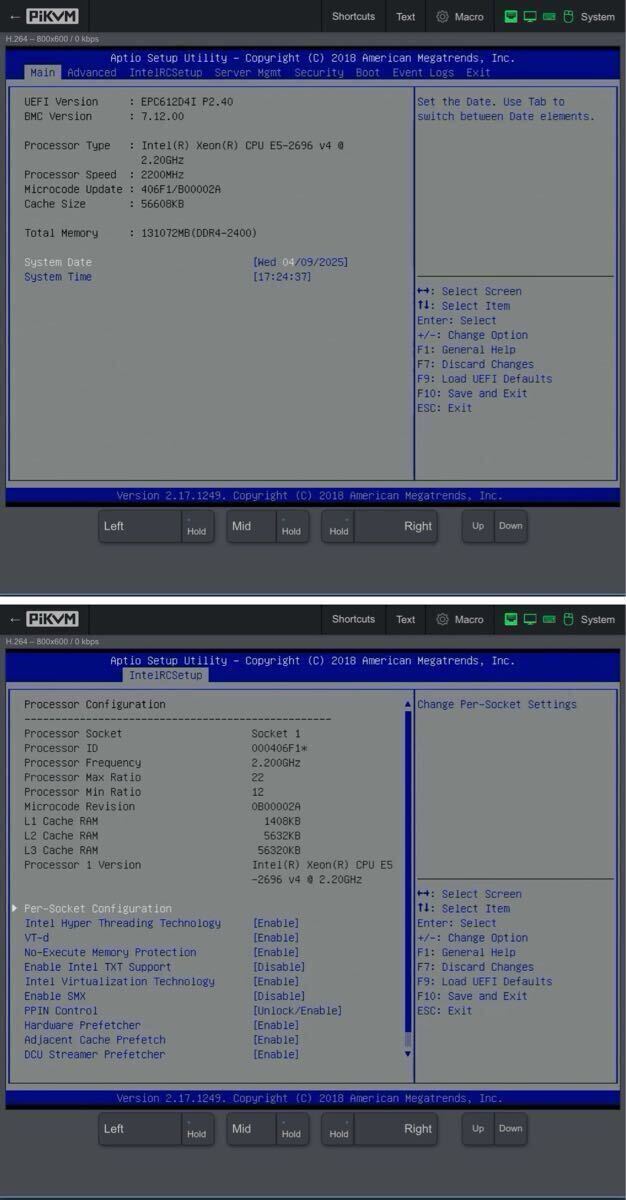This screenshot has height=1200, width=626.
Task: Open the Shortcuts menu in the Main BIOS window
Action: point(354,16)
